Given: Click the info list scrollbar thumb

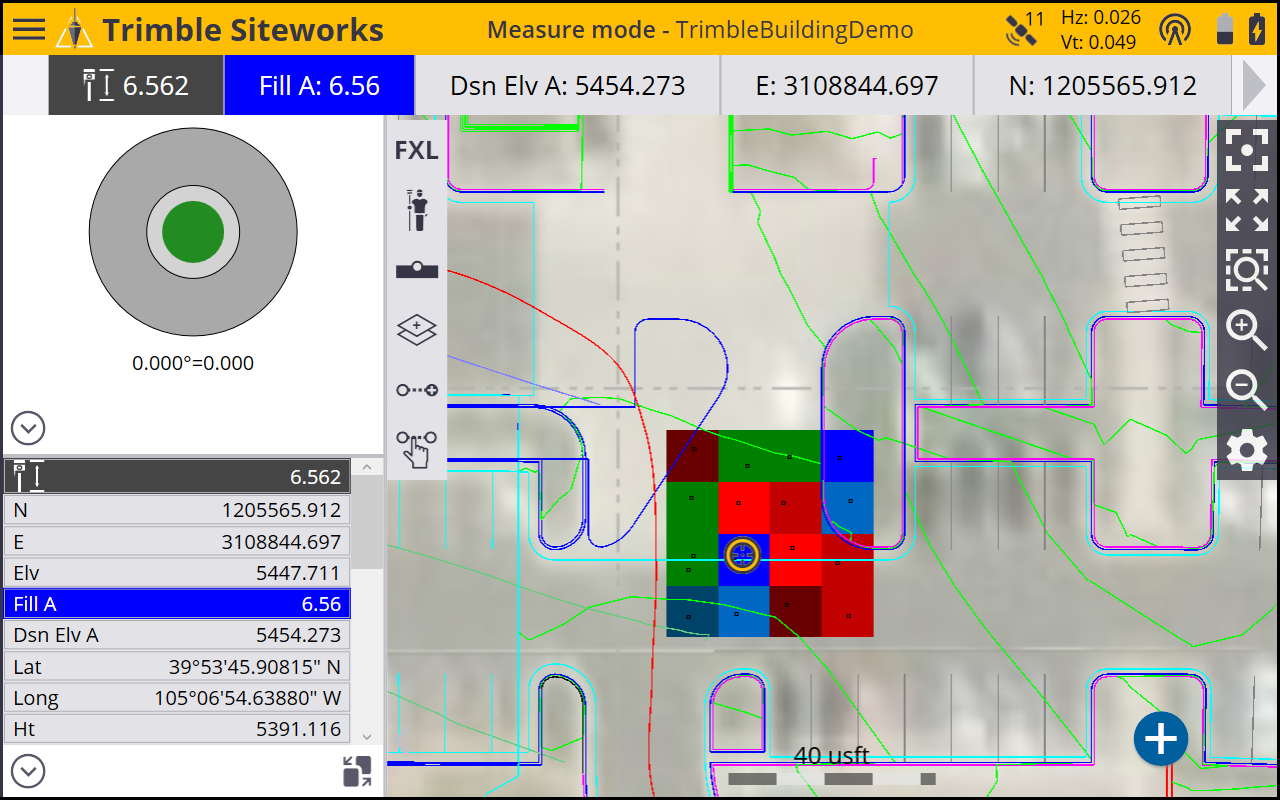Looking at the screenshot, I should 367,522.
